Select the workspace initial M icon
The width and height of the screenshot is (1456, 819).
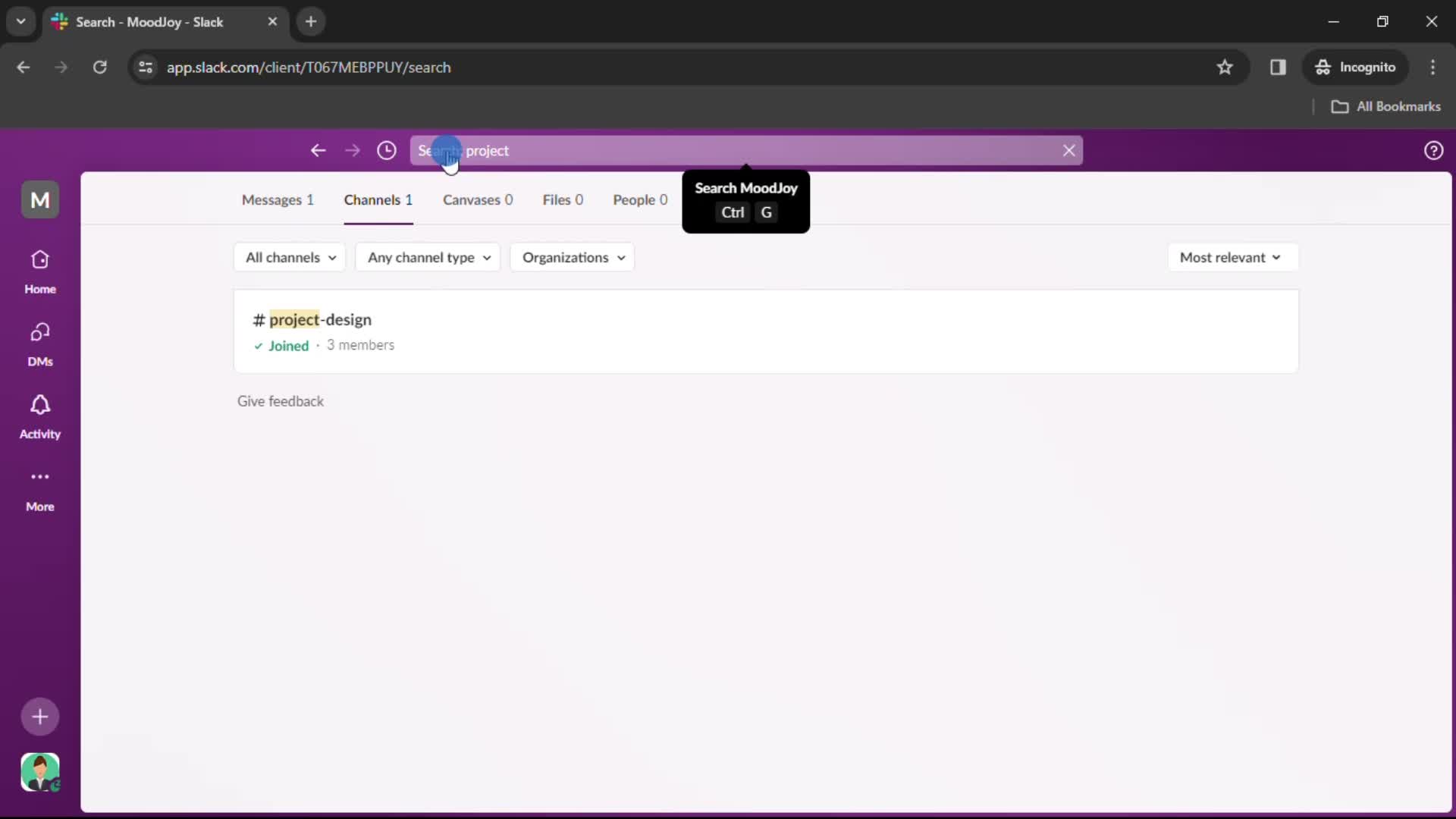[40, 200]
